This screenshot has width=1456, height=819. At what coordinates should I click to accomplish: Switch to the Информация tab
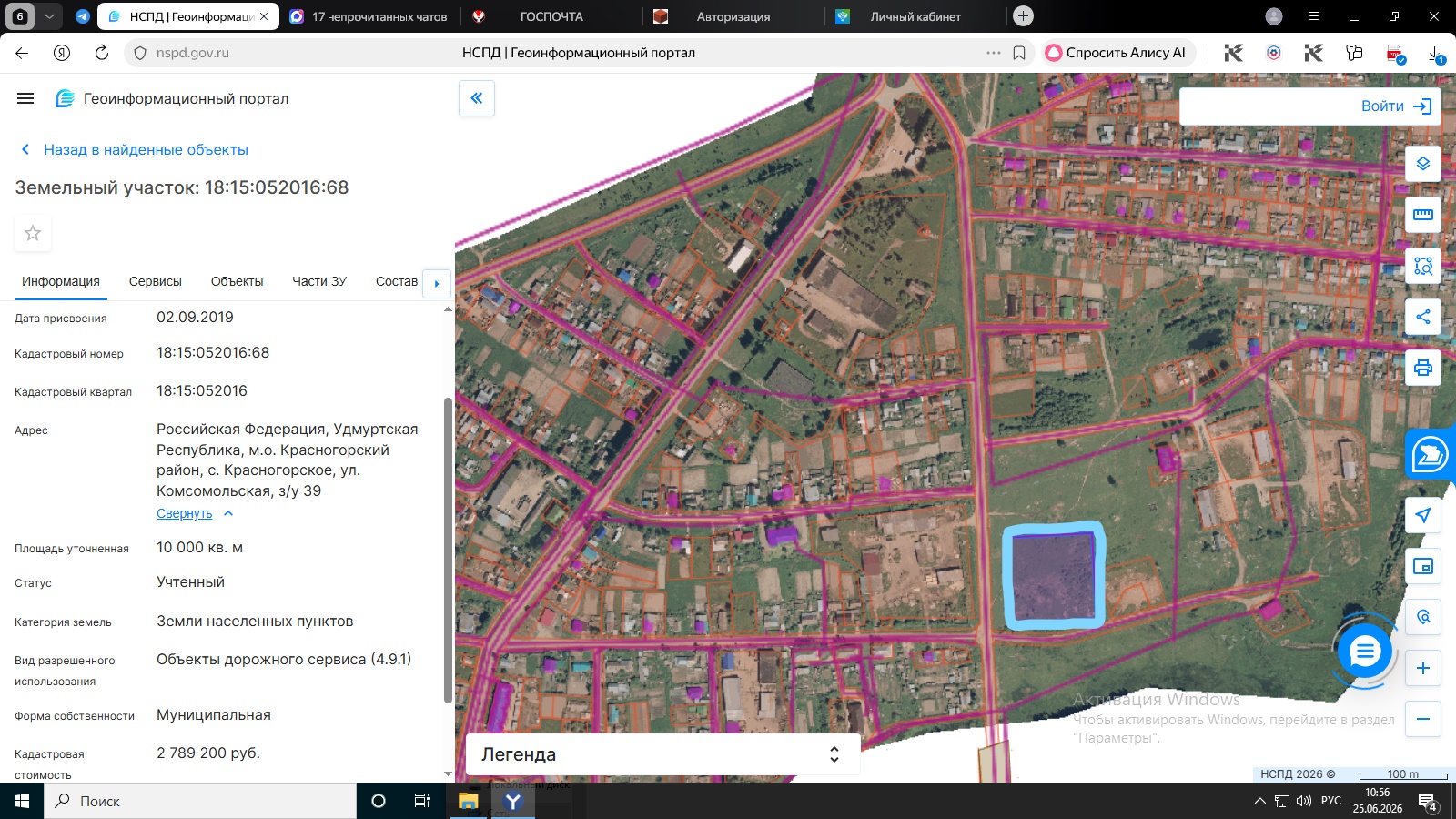(x=61, y=281)
